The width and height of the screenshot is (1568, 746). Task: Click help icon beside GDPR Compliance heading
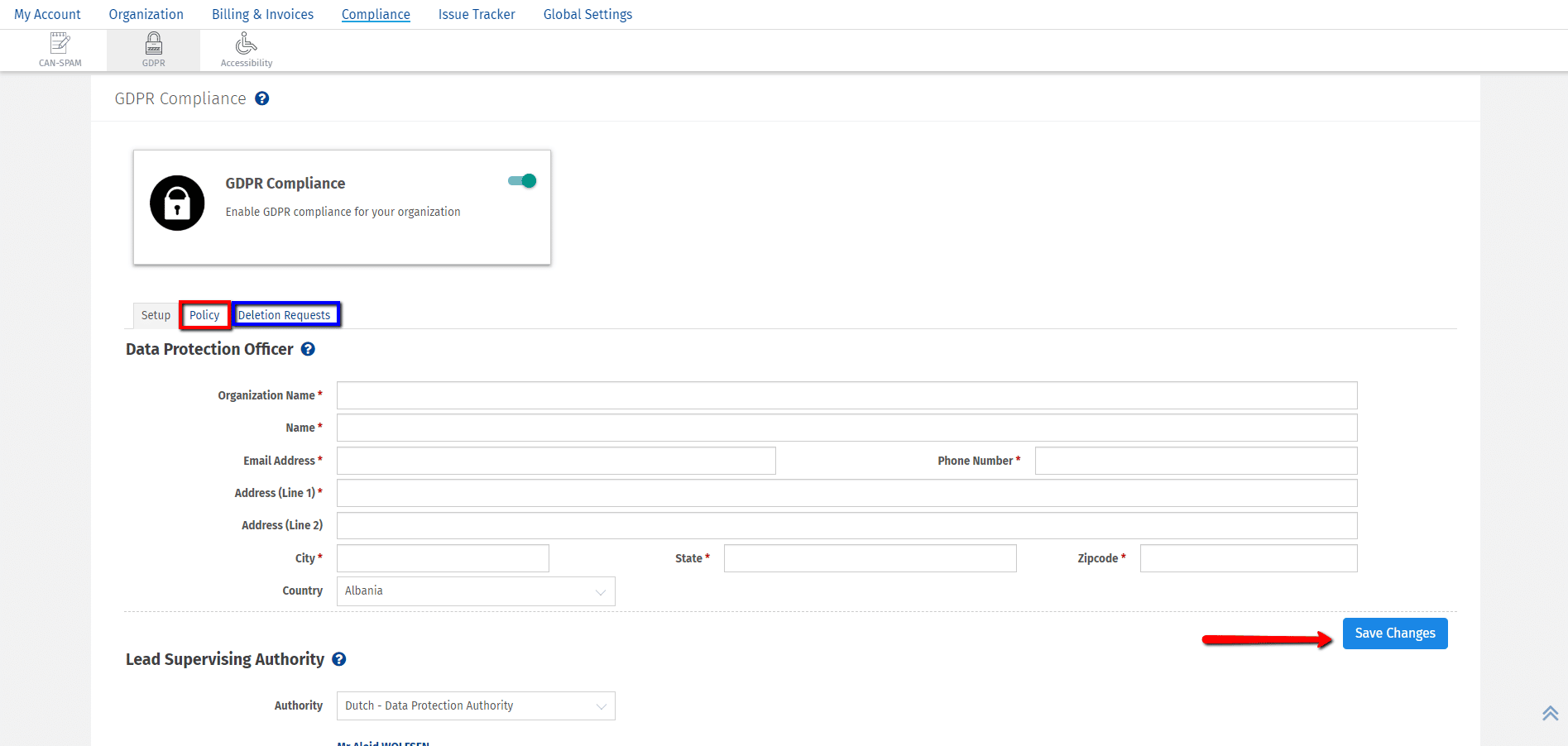click(x=262, y=98)
